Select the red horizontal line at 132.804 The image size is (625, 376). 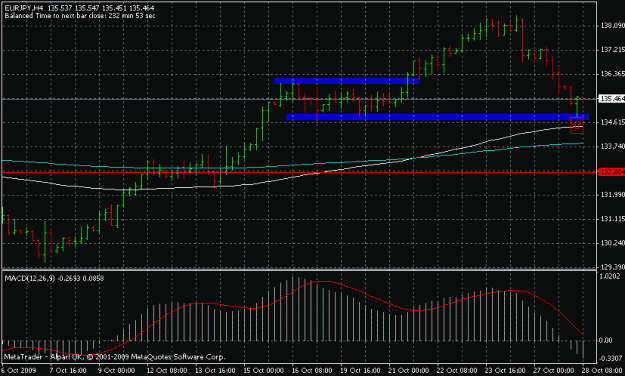point(299,172)
